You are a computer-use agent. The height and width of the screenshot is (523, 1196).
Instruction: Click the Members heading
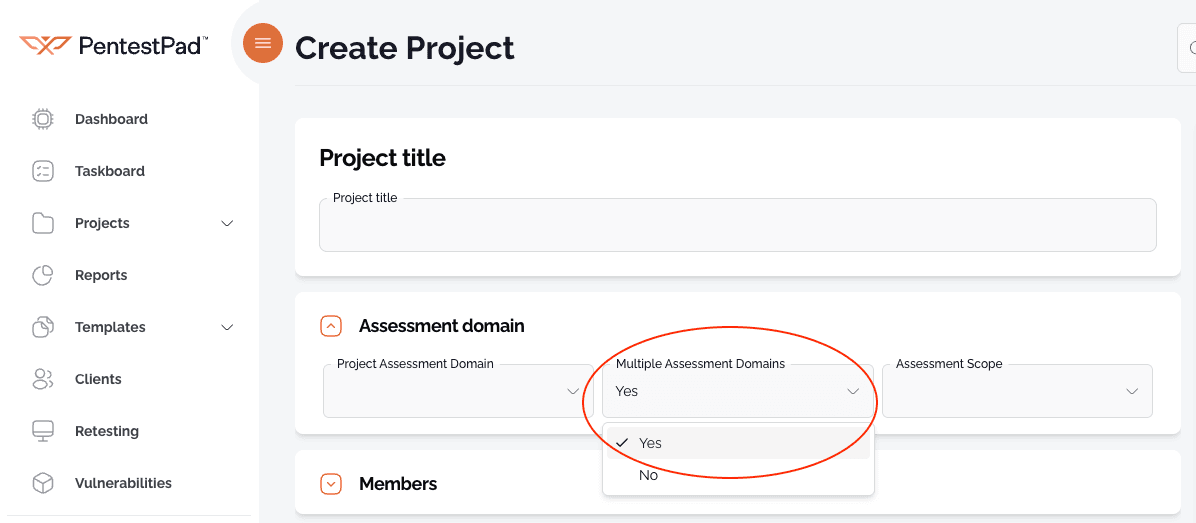coord(398,483)
